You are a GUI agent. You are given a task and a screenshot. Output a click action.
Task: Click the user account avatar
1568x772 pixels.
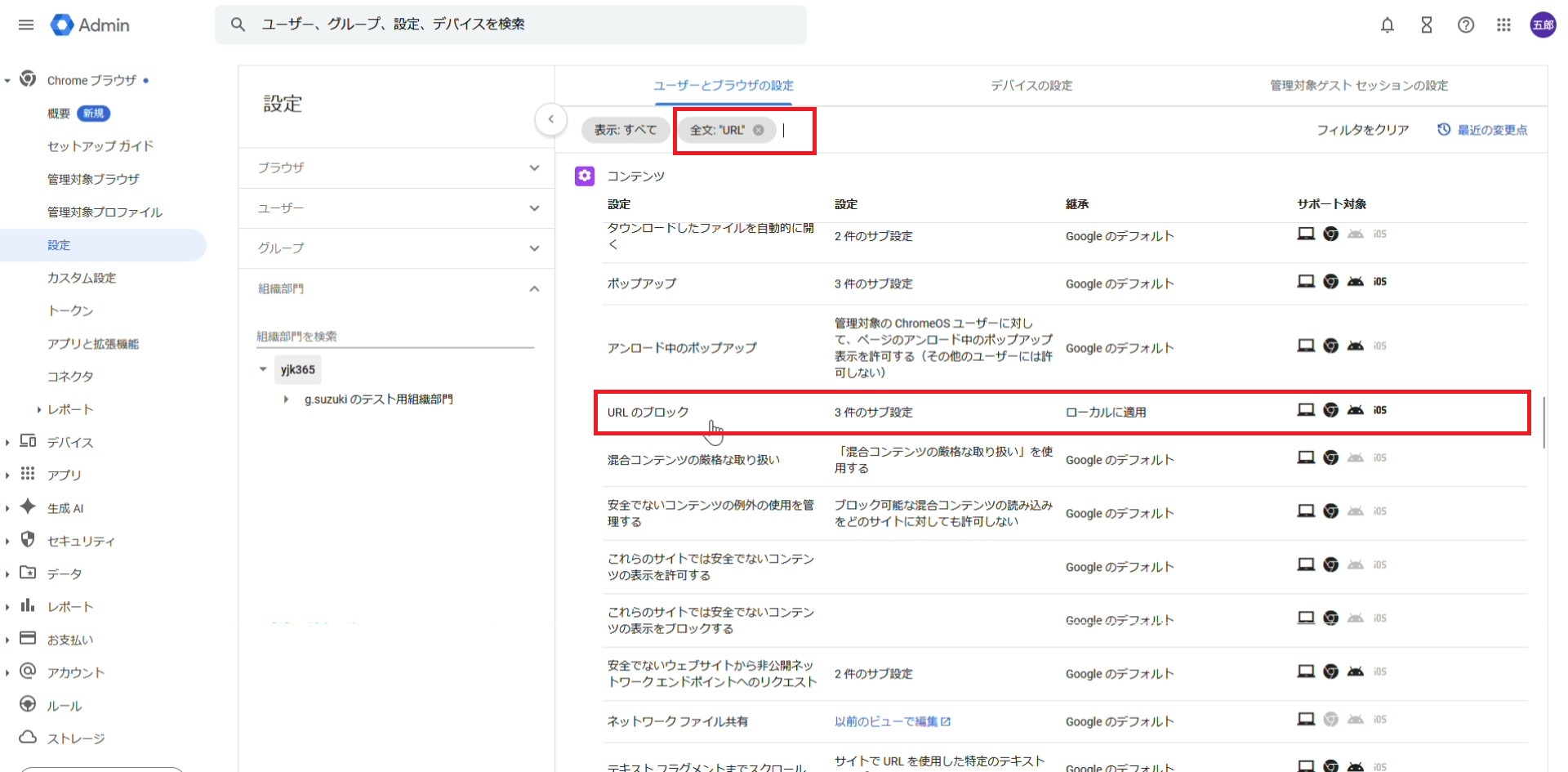point(1543,25)
